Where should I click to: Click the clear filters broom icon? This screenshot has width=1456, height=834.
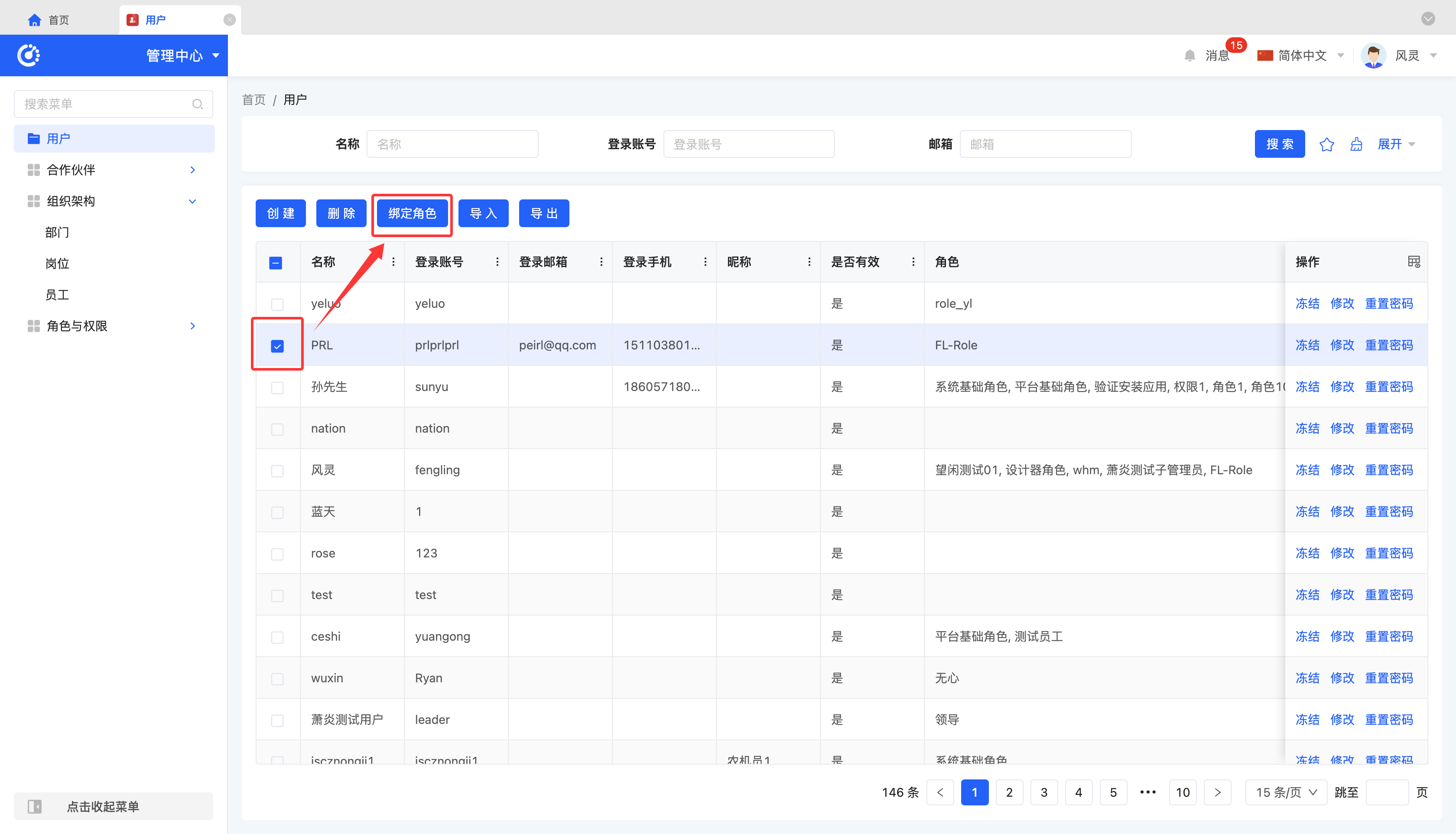1356,144
